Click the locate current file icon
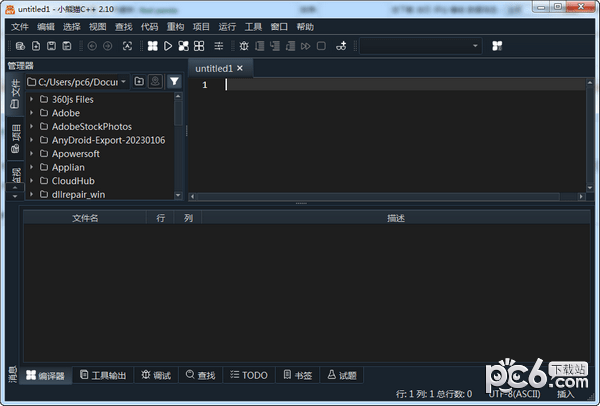The height and width of the screenshot is (406, 600). 155,82
